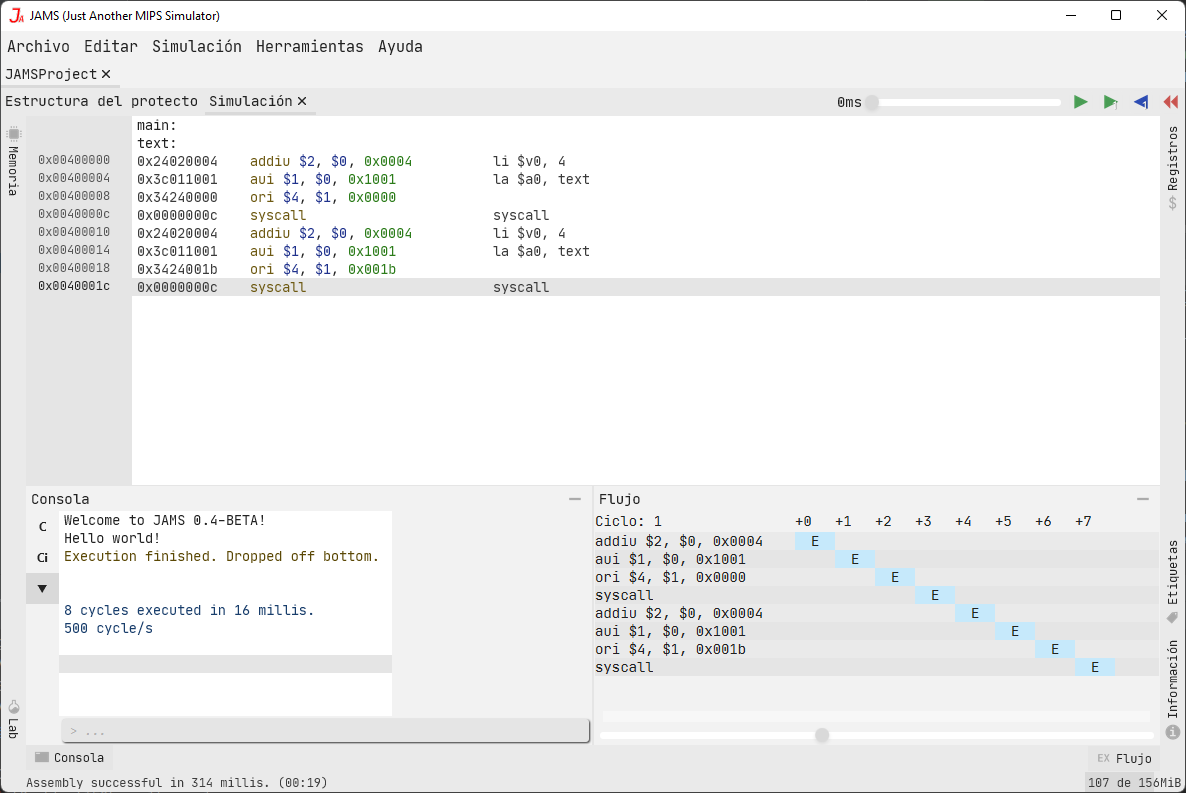The width and height of the screenshot is (1186, 793).
Task: Step one cycle backward with the blue icon
Action: coord(1140,101)
